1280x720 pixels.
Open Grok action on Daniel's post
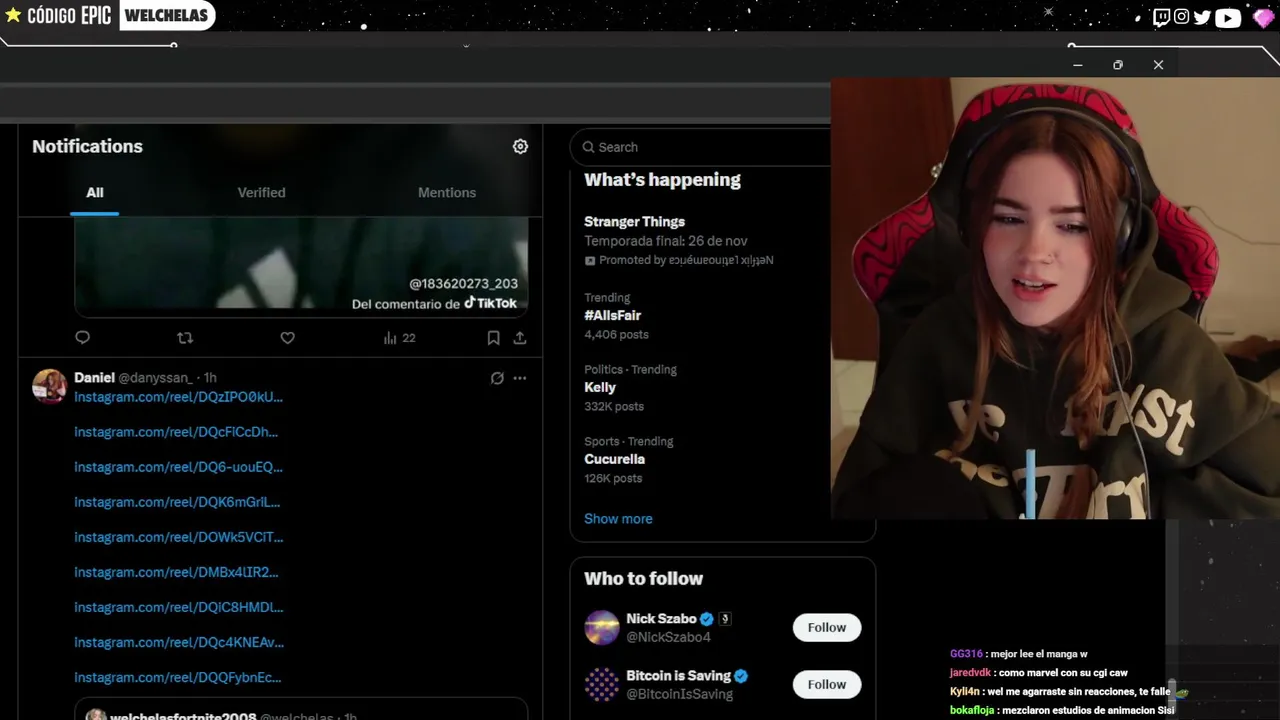[x=497, y=378]
